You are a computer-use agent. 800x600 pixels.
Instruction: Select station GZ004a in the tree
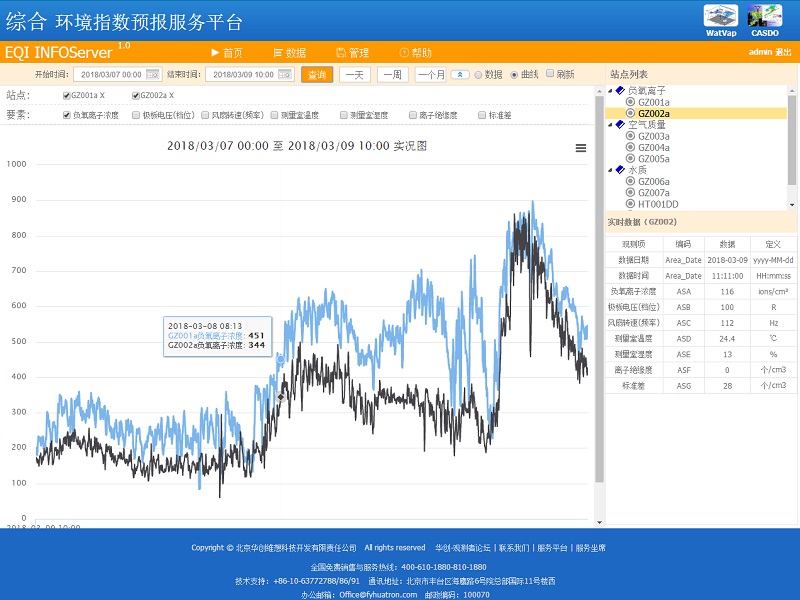653,147
